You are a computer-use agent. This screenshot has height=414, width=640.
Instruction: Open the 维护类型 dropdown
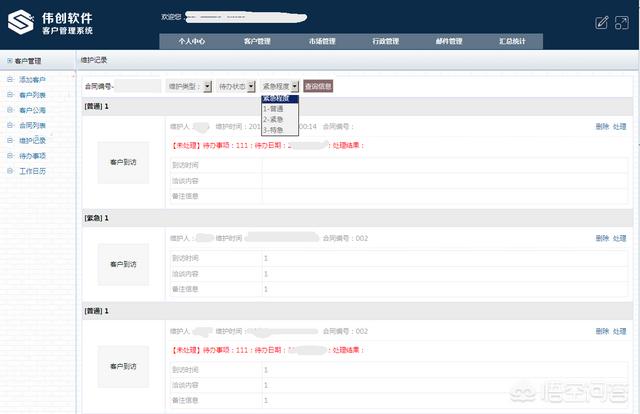click(207, 87)
